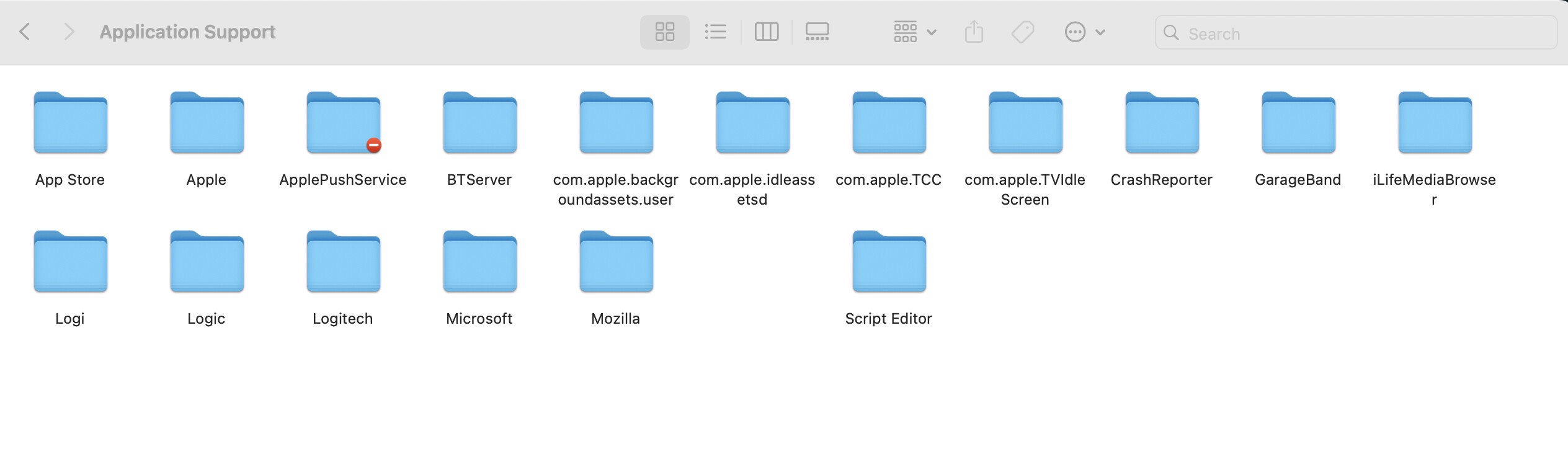Go forward with the right chevron
This screenshot has height=449, width=1568.
[69, 32]
